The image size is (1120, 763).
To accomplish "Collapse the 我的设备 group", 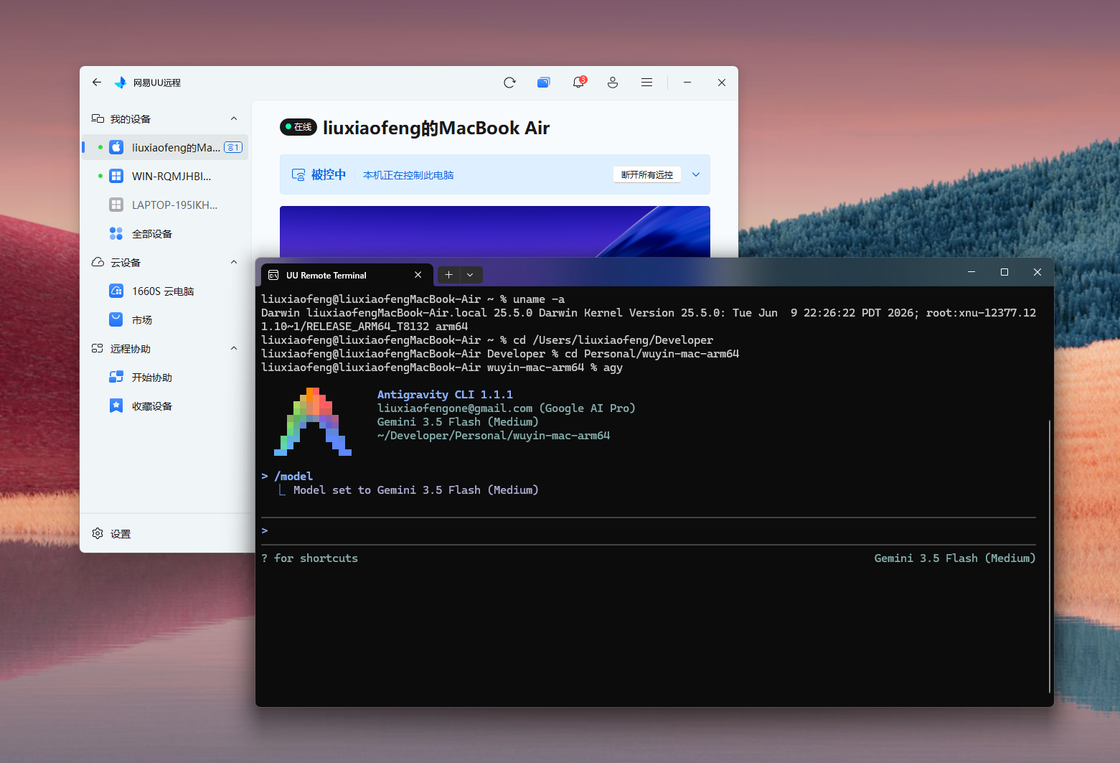I will pyautogui.click(x=234, y=119).
